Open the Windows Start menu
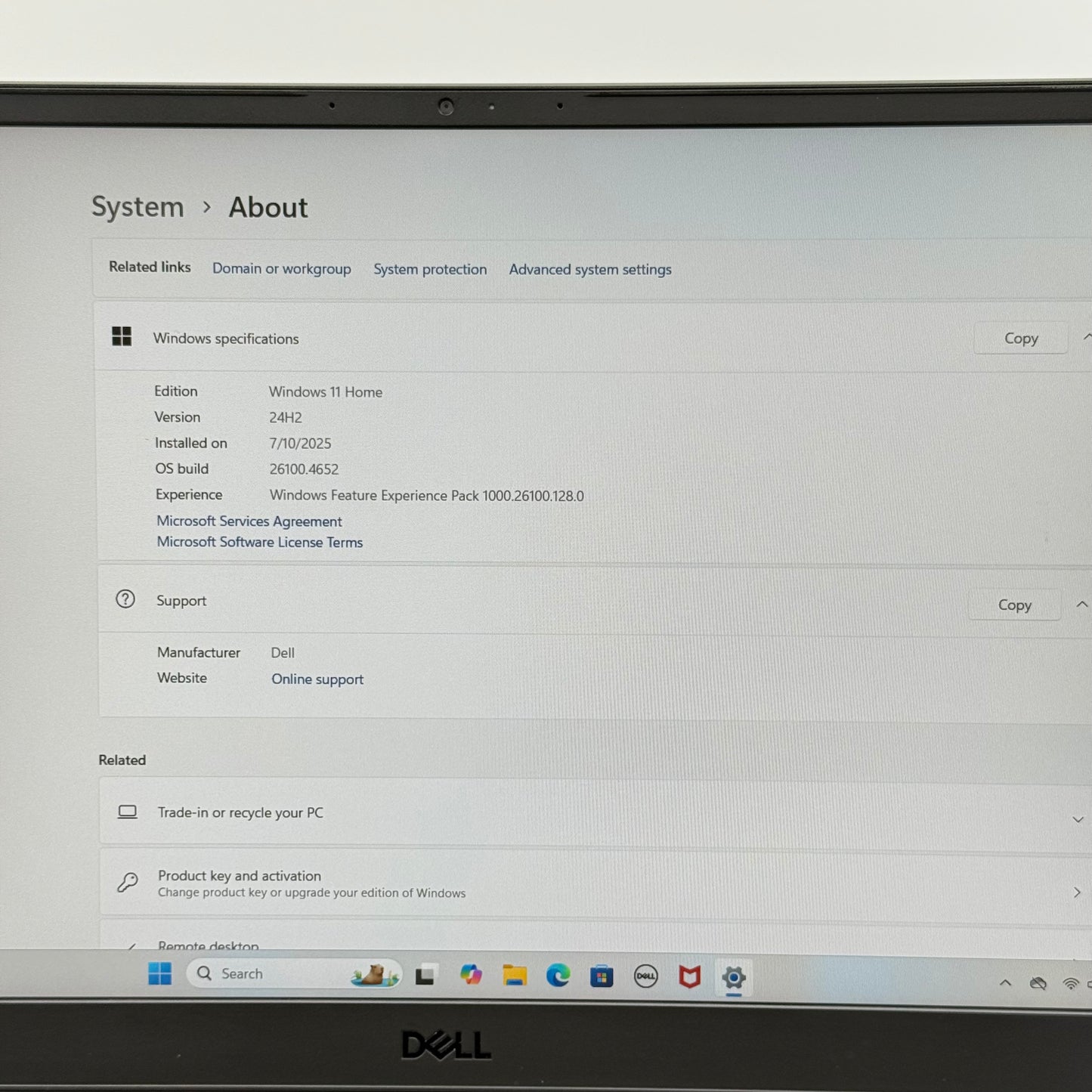The image size is (1092, 1092). [x=159, y=973]
